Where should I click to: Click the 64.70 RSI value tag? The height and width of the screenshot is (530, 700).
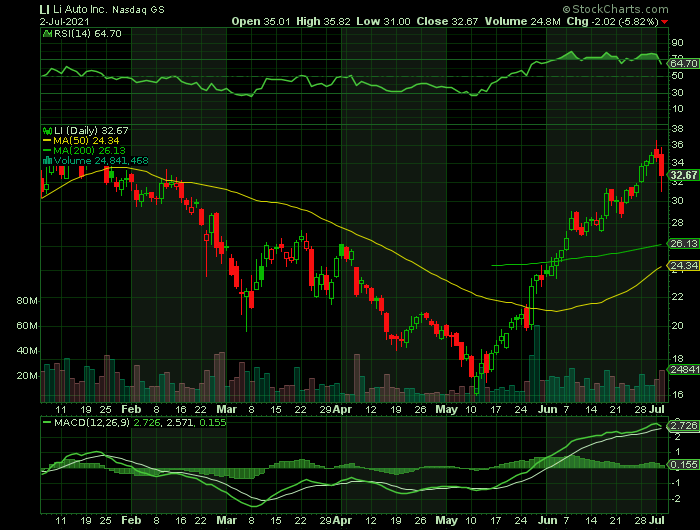683,62
